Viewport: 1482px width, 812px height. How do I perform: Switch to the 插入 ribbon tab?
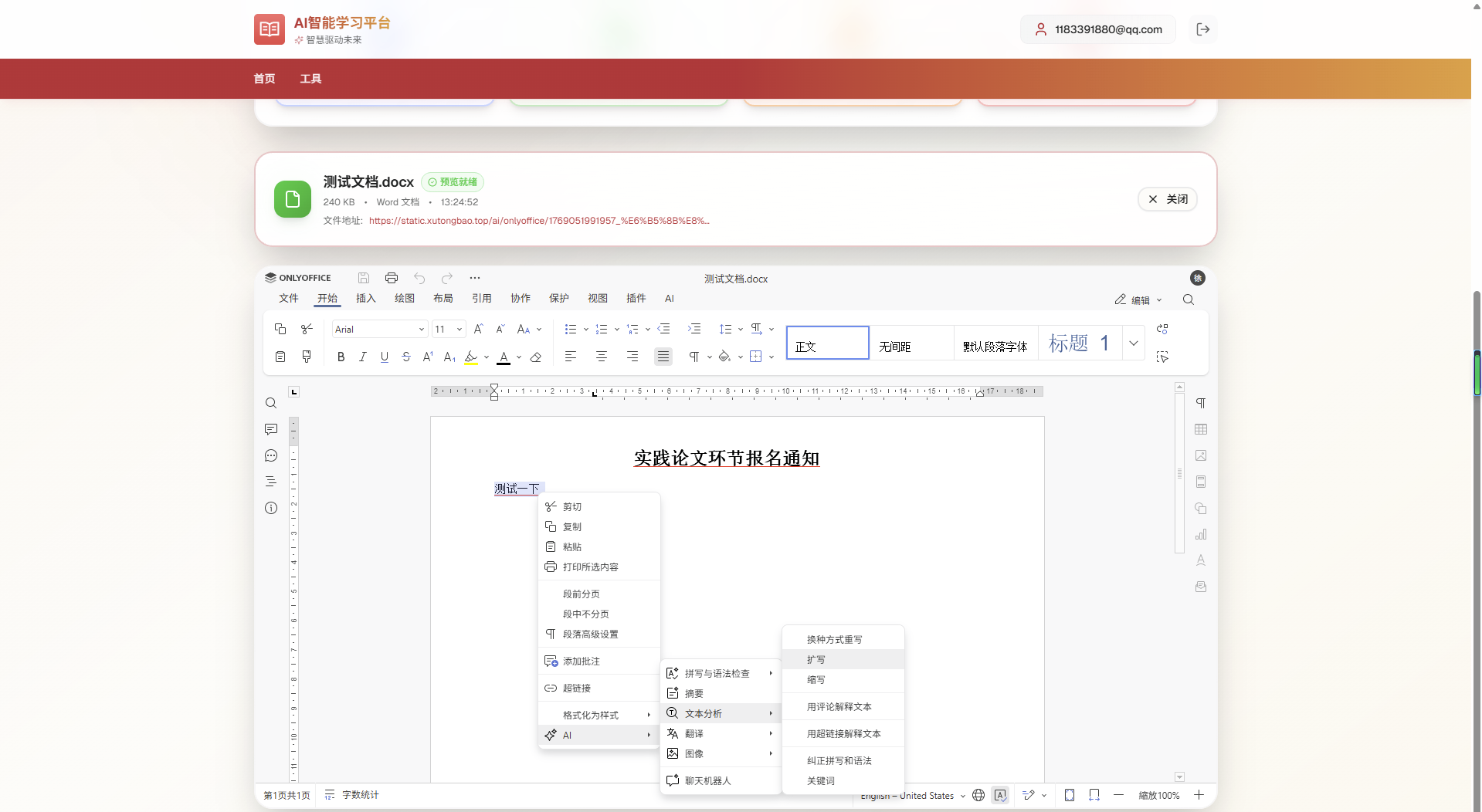(x=365, y=299)
